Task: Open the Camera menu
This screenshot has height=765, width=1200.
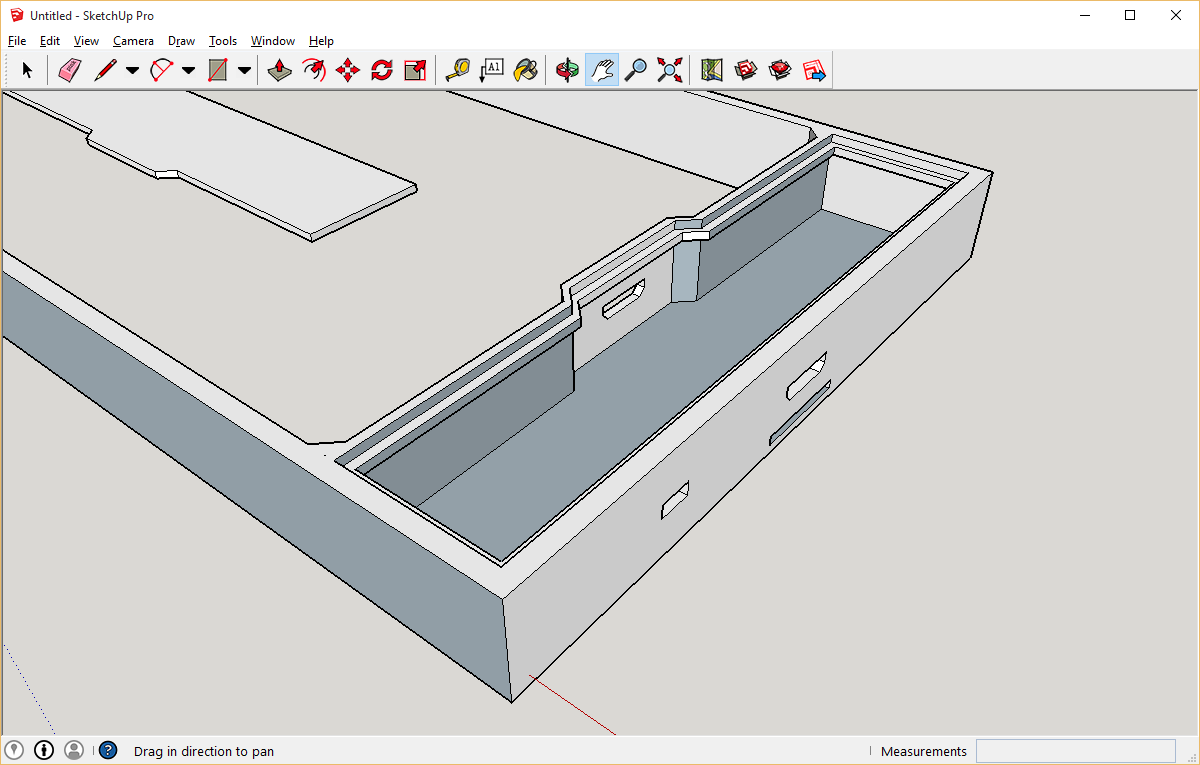Action: click(x=133, y=41)
